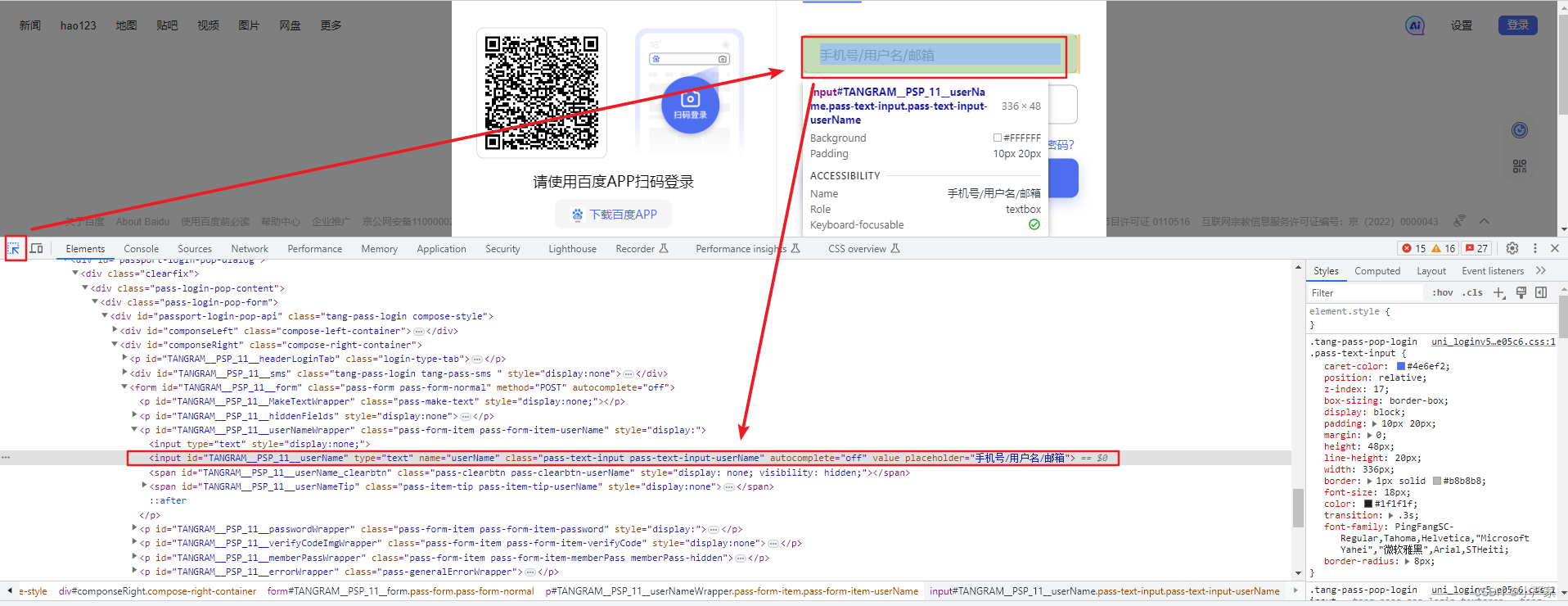The width and height of the screenshot is (1568, 606).
Task: Switch to the Sources tab
Action: click(195, 249)
